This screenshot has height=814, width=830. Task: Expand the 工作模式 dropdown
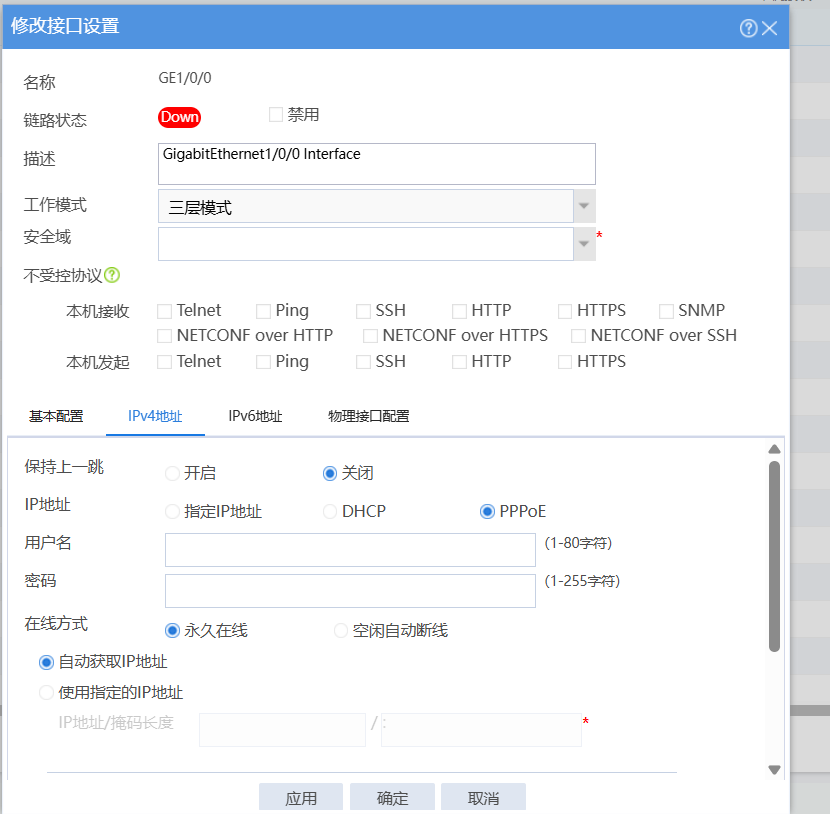tap(584, 207)
